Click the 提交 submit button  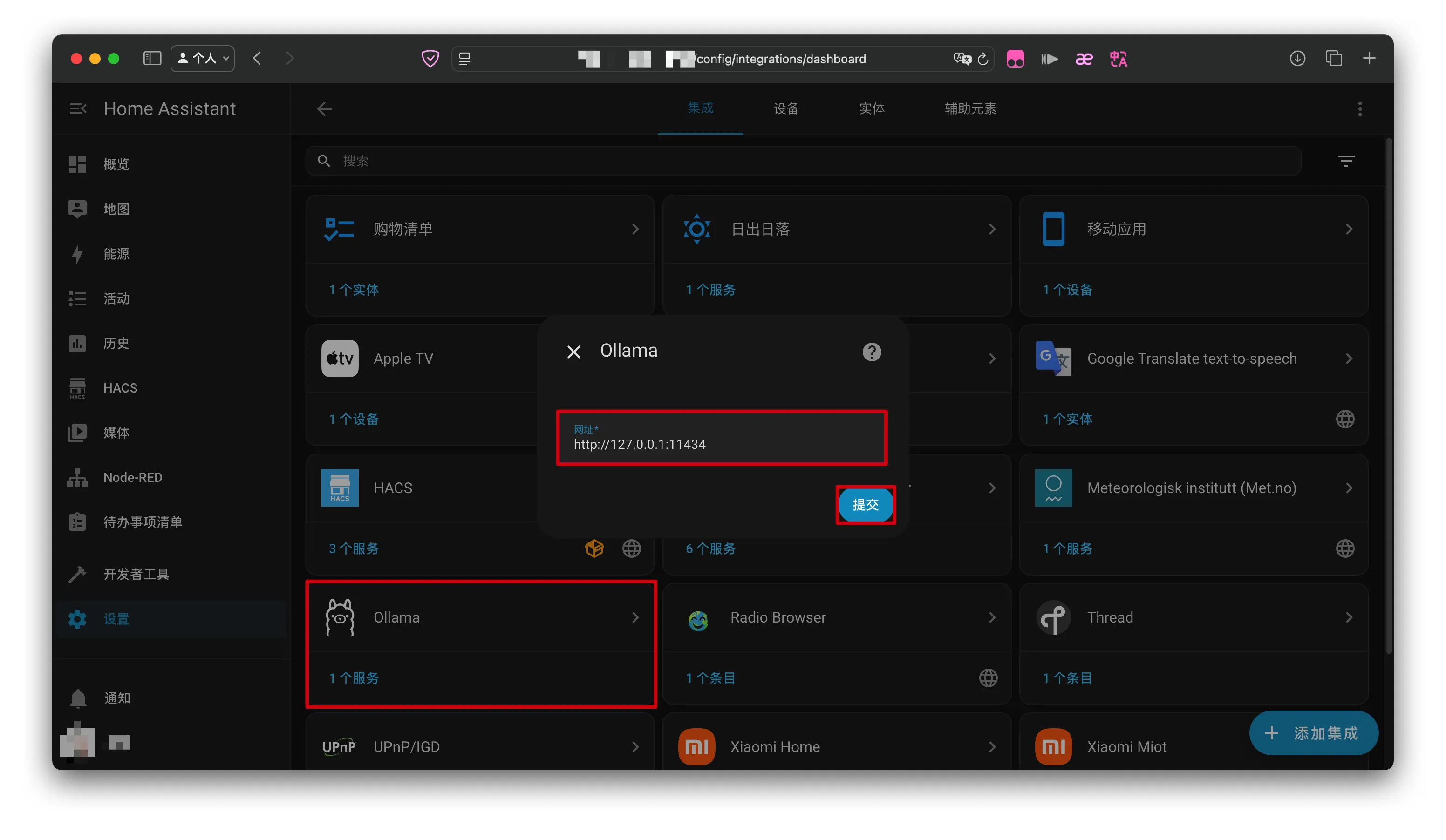(x=865, y=505)
